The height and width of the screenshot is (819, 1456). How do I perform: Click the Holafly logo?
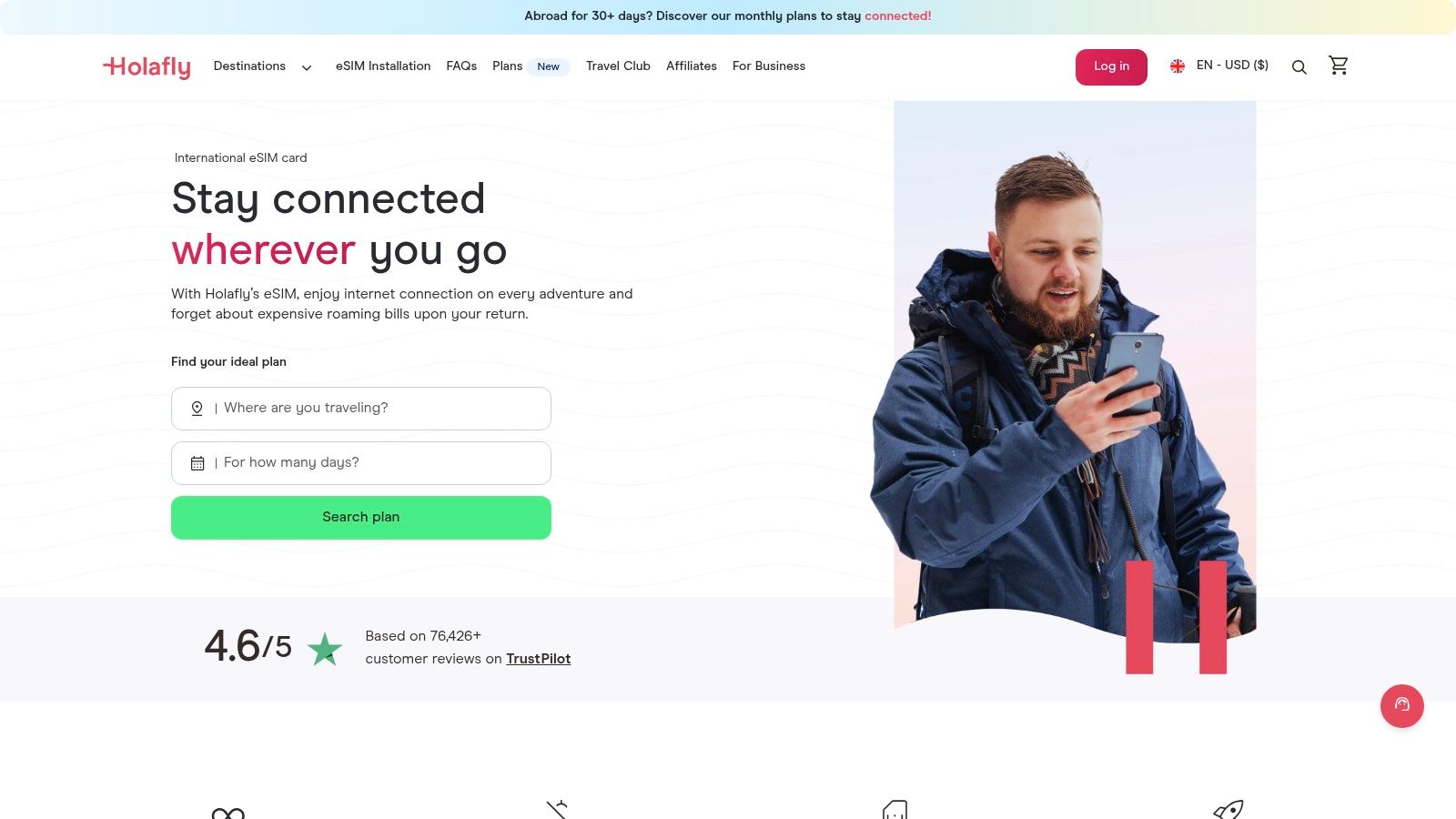click(147, 66)
